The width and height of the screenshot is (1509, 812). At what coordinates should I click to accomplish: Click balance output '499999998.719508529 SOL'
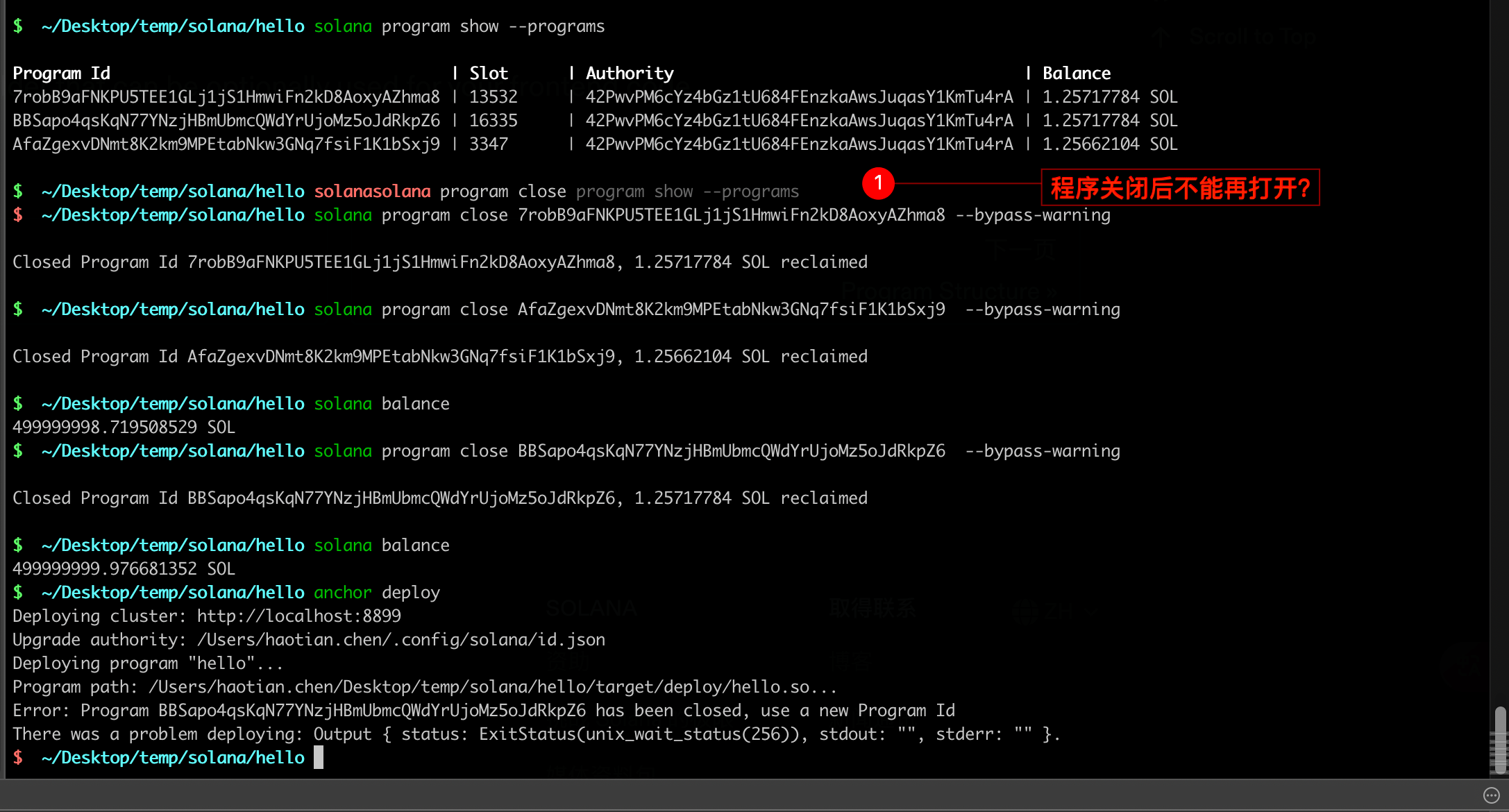124,428
